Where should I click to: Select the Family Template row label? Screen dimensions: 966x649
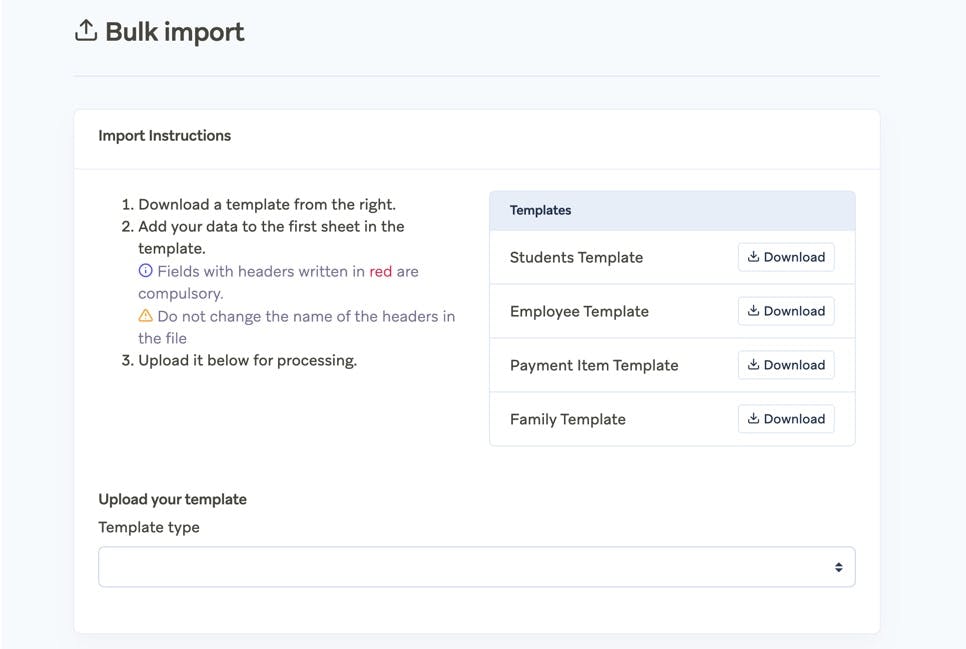pos(568,419)
